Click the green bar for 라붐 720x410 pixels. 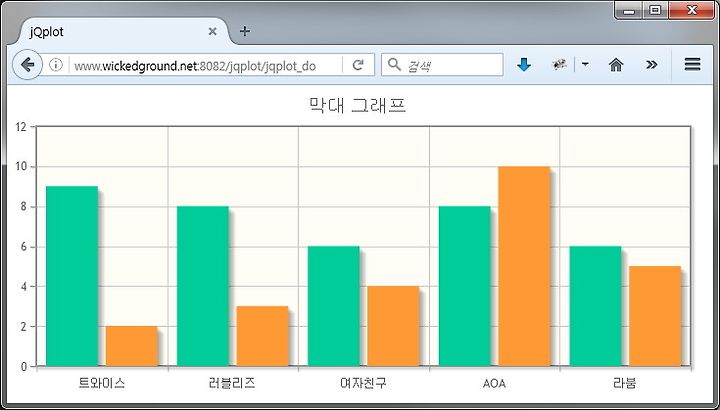[596, 306]
